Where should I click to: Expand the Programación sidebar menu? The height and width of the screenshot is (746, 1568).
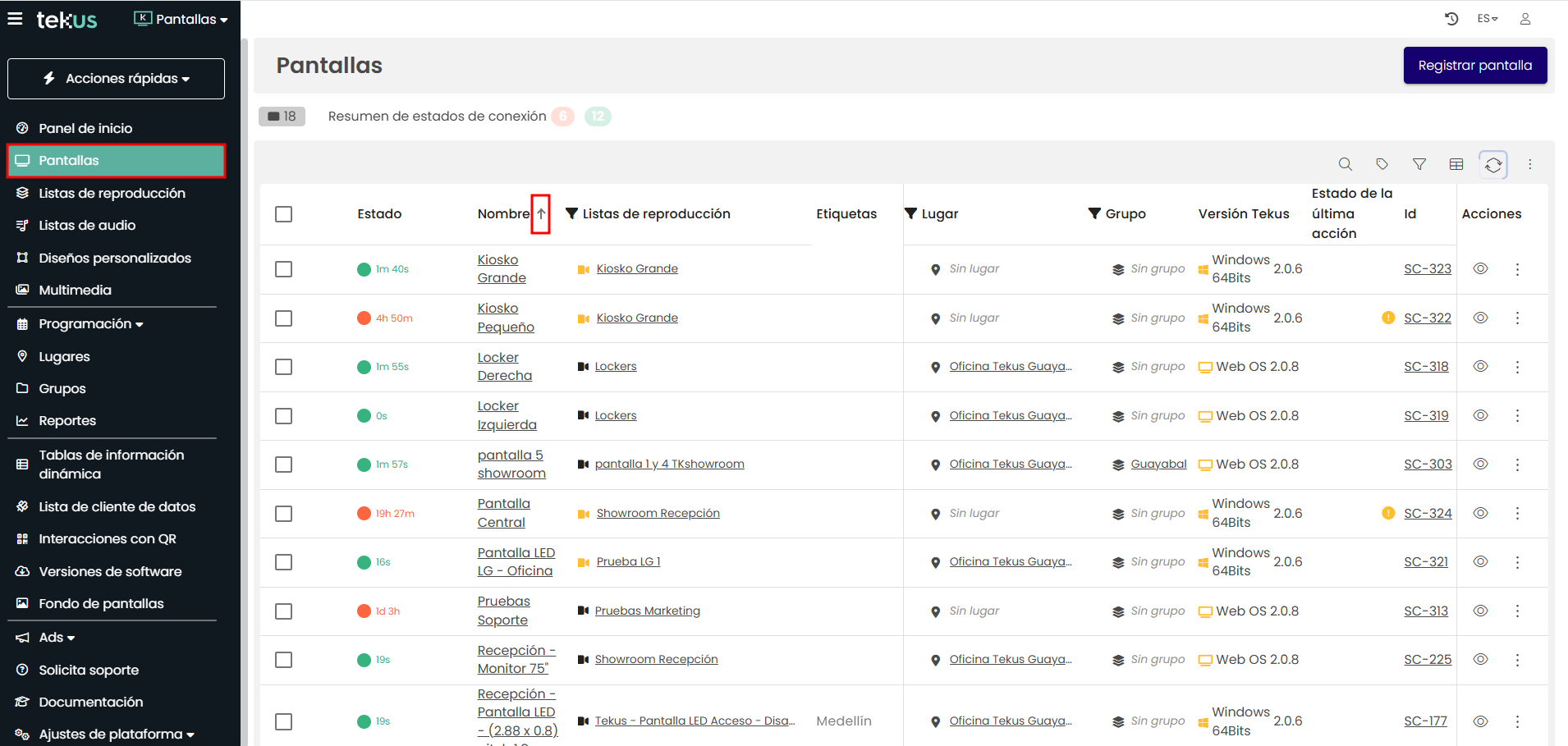[x=90, y=324]
